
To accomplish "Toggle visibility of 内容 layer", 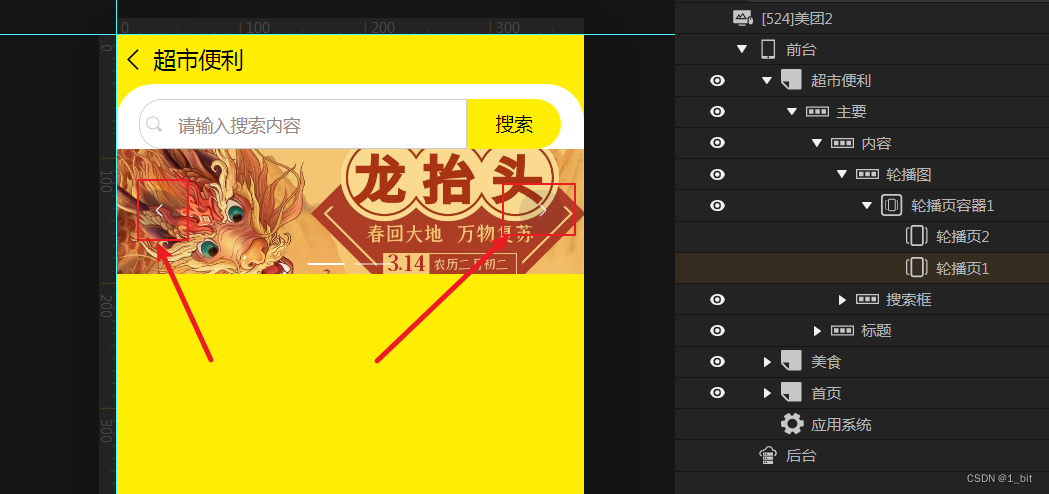I will [x=717, y=143].
